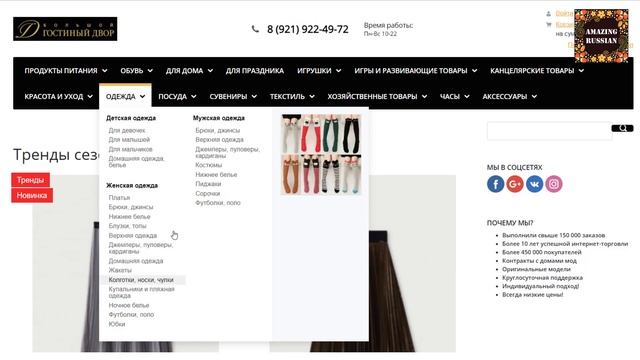Viewport: 640px width, 360px height.
Task: Click inside the search input field
Action: click(549, 131)
